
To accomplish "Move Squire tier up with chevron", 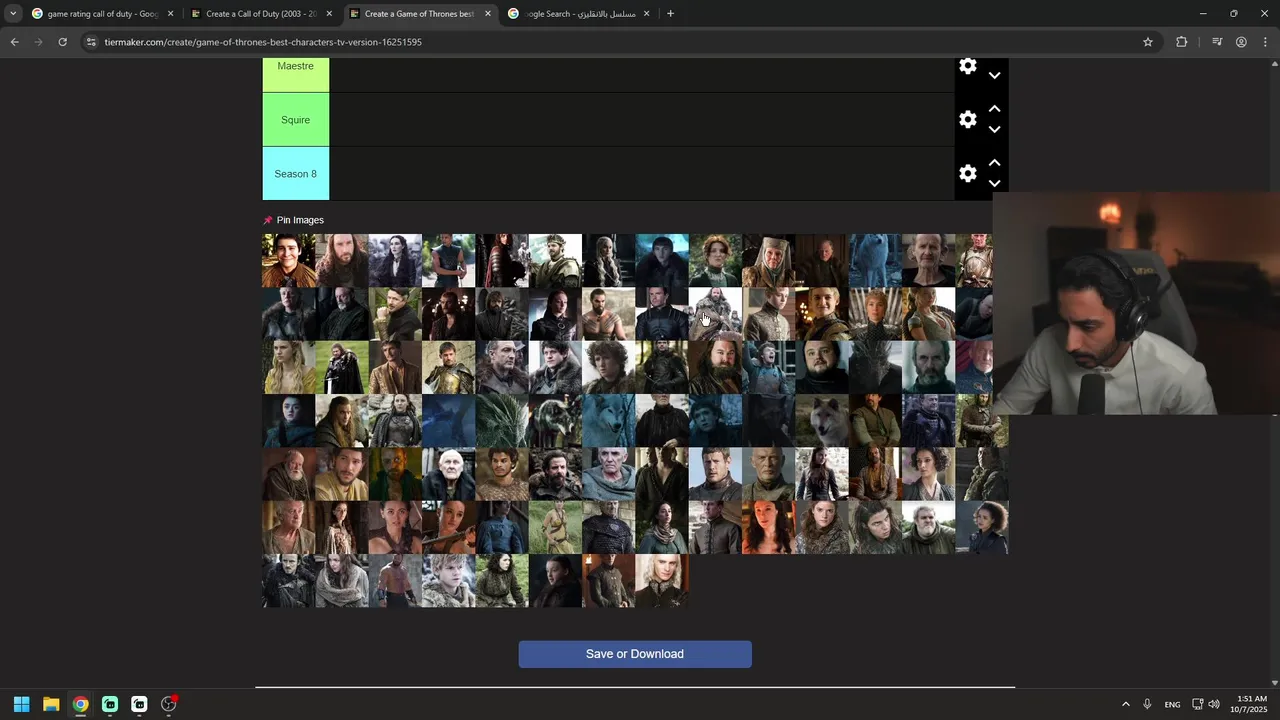I will (994, 109).
